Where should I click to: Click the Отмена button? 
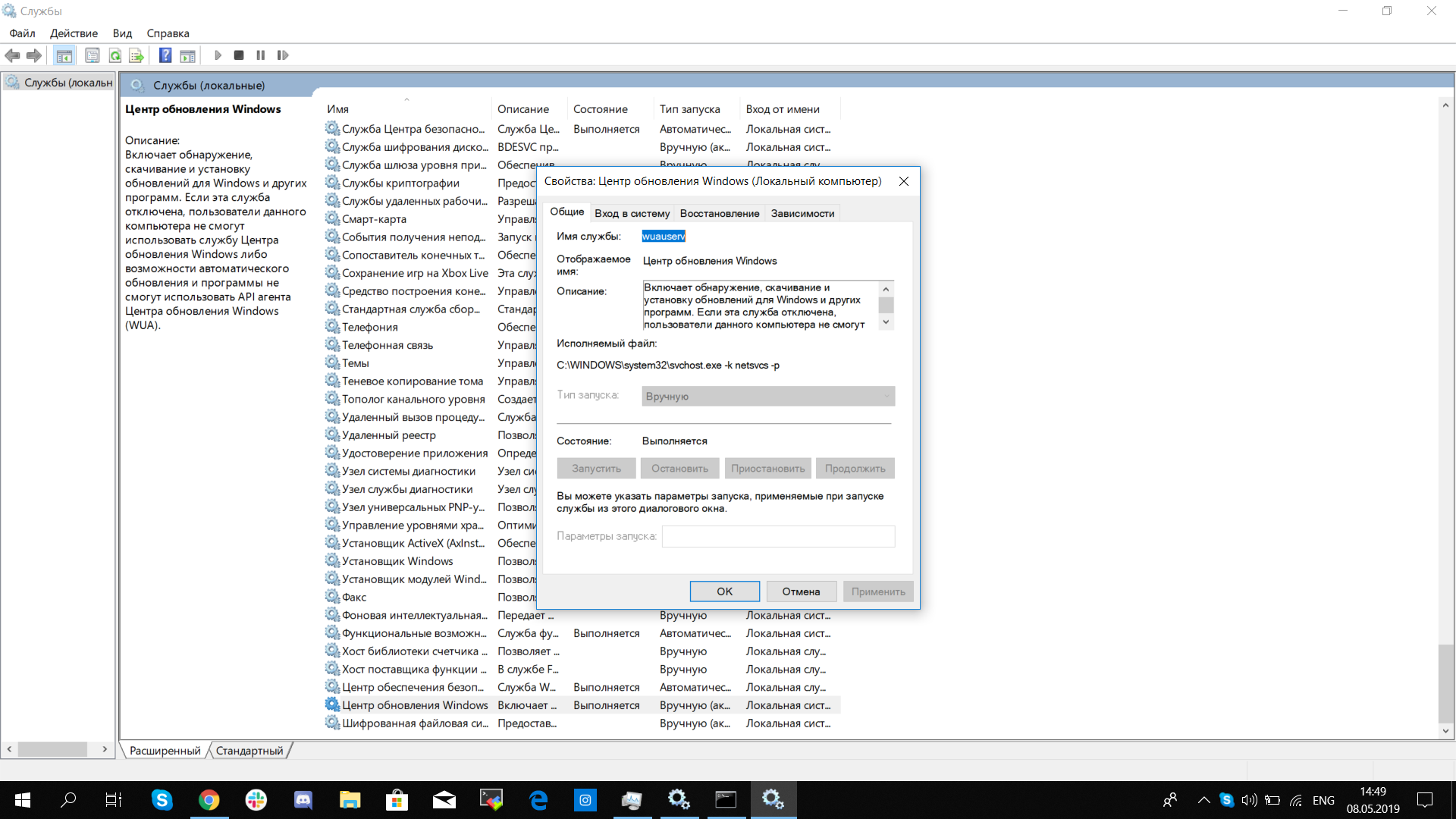801,591
